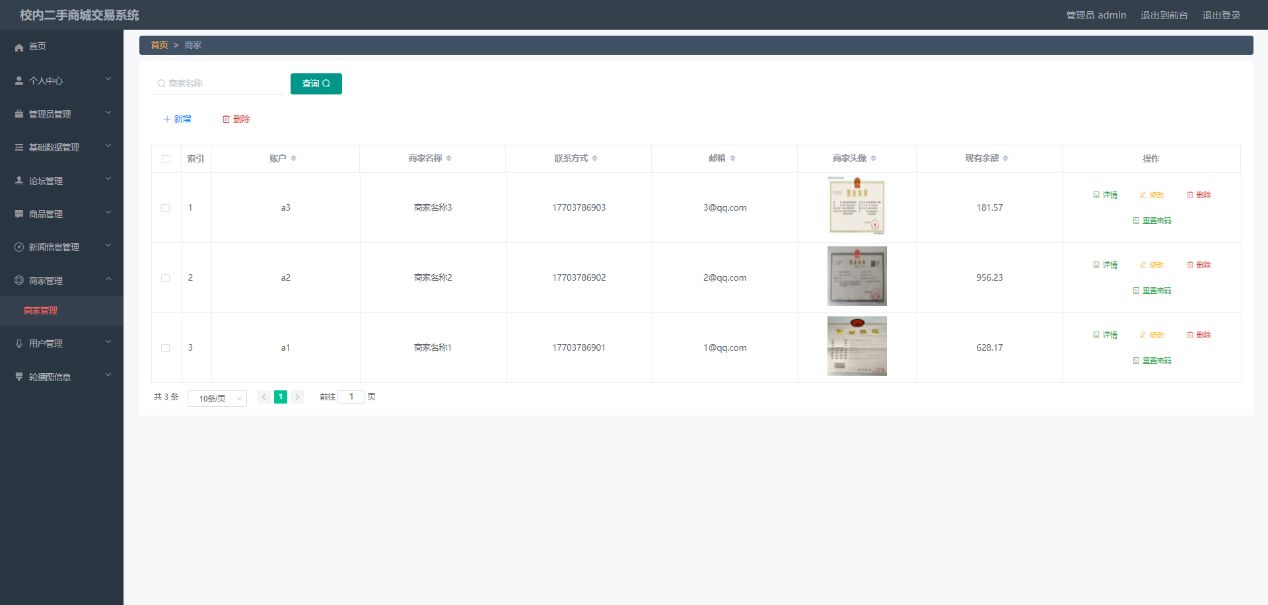1268x605 pixels.
Task: Open 详情 for merchant a2
Action: [1105, 265]
